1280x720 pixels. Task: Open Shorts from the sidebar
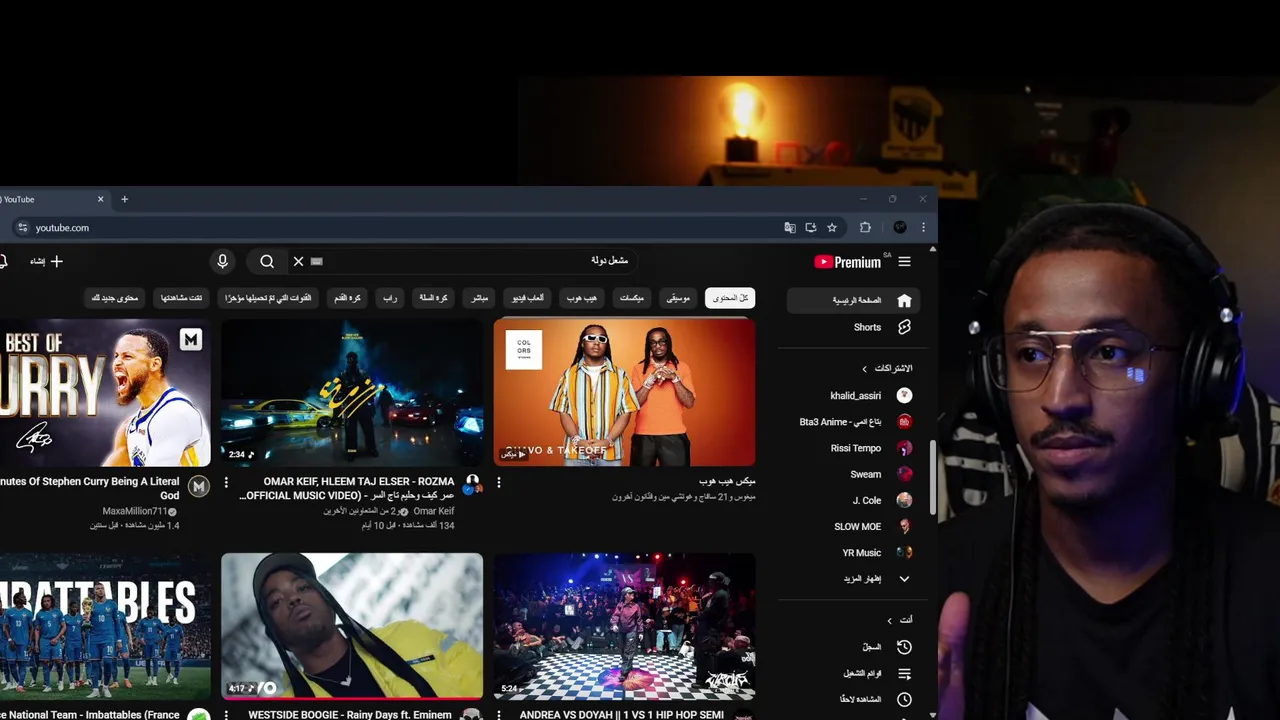853,327
